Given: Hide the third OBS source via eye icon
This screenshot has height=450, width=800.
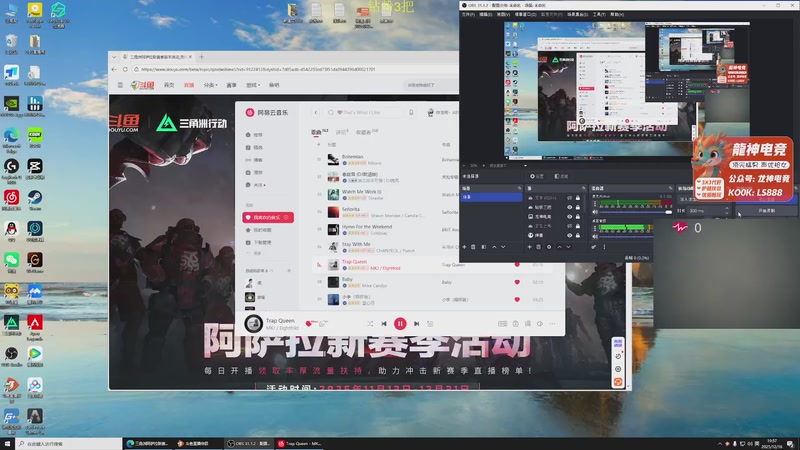Looking at the screenshot, I should (x=569, y=216).
